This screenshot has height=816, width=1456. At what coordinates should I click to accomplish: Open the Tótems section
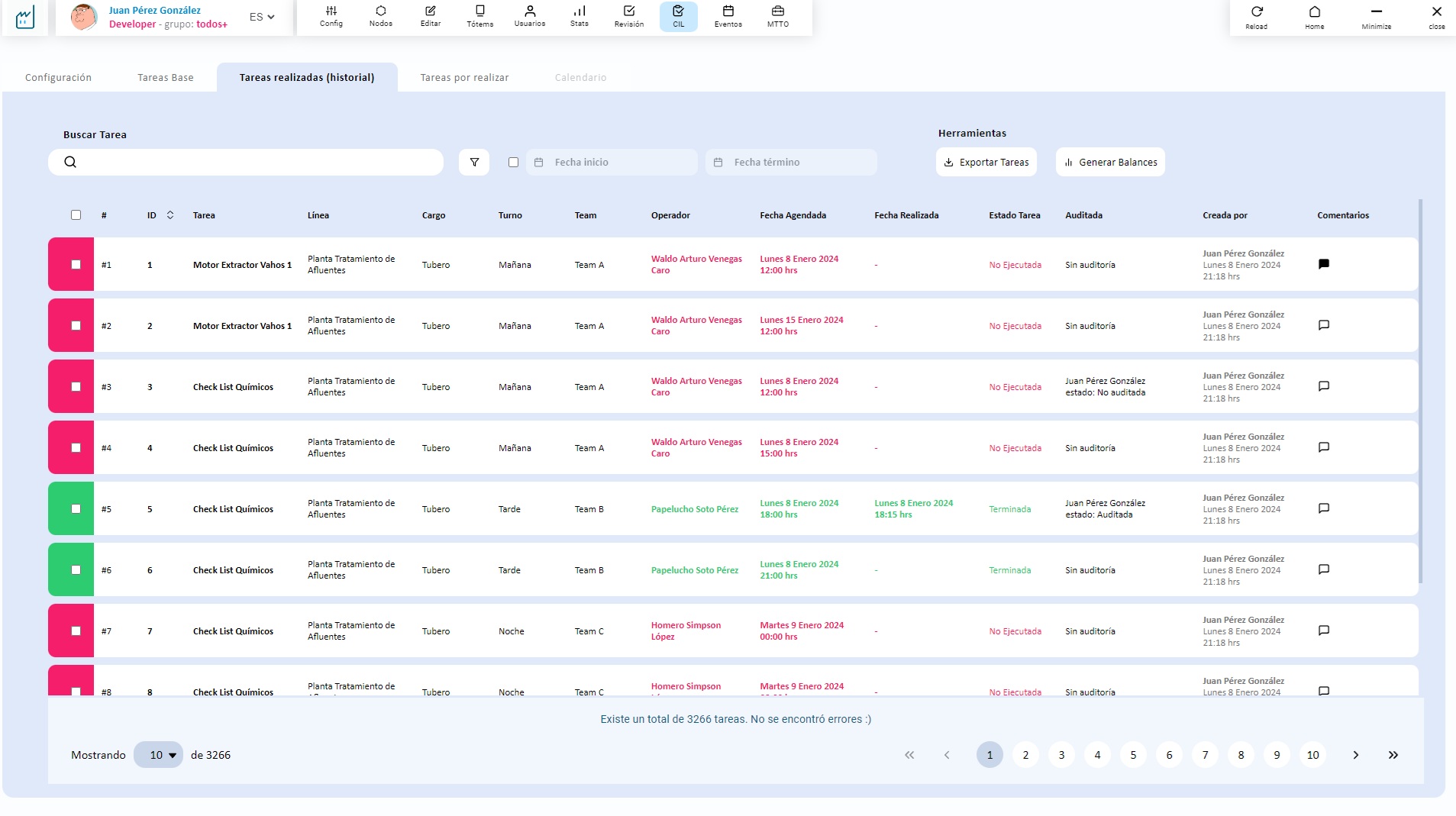click(480, 17)
